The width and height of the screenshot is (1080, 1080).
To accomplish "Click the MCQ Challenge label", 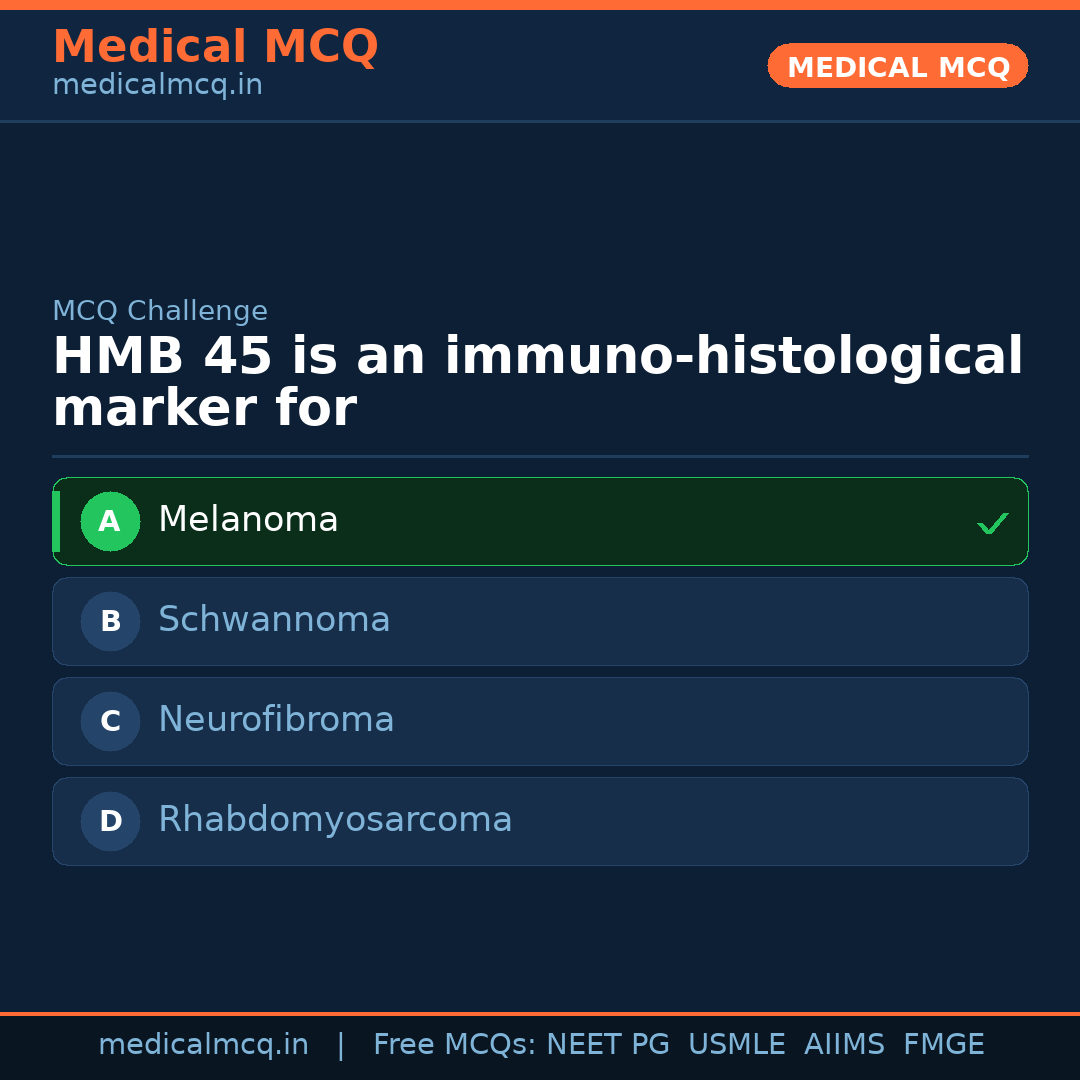I will point(160,311).
